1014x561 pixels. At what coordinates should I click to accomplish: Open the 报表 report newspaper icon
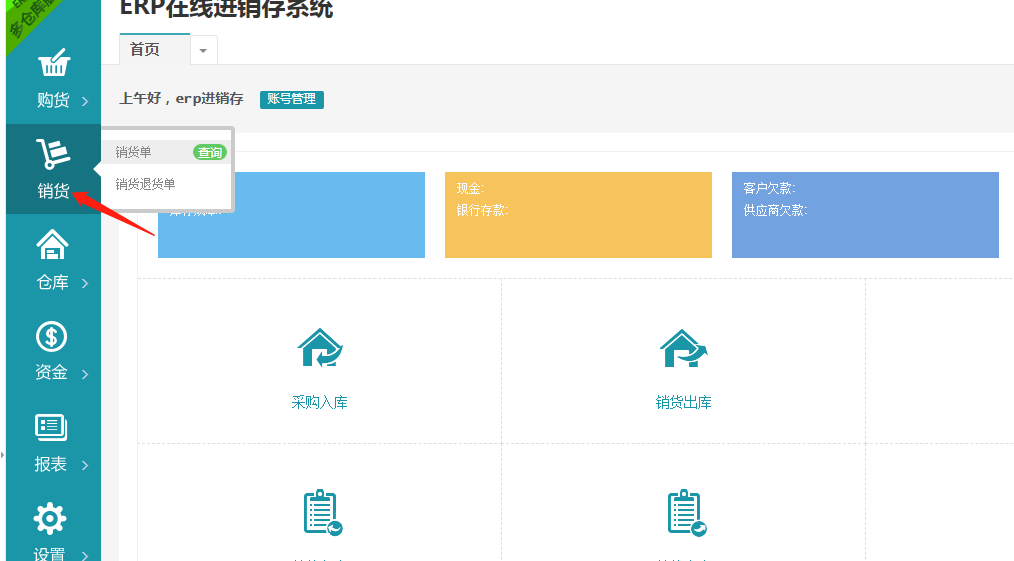click(51, 428)
